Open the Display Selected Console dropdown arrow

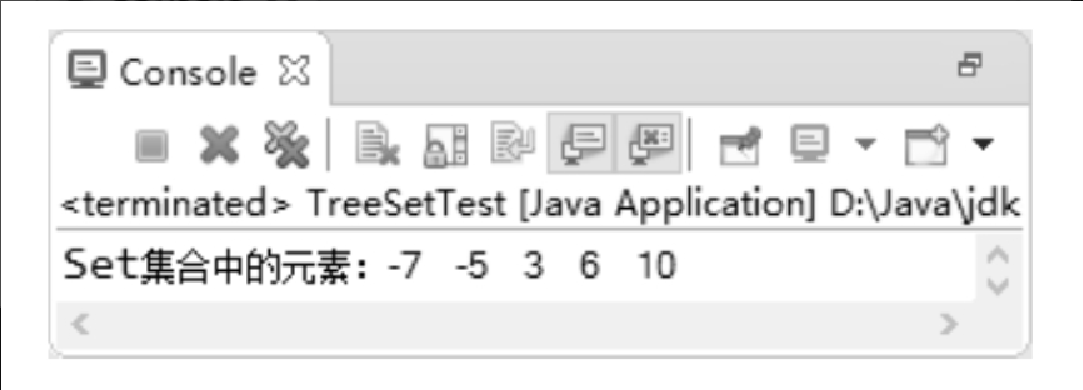click(x=864, y=146)
